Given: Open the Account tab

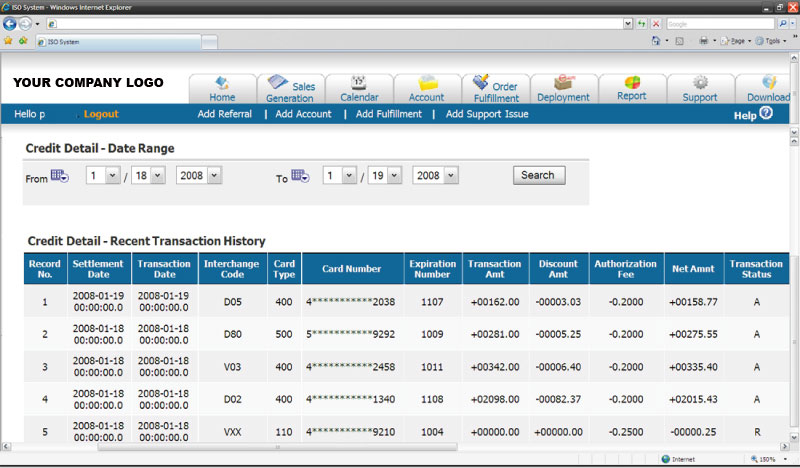Looking at the screenshot, I should 427,89.
